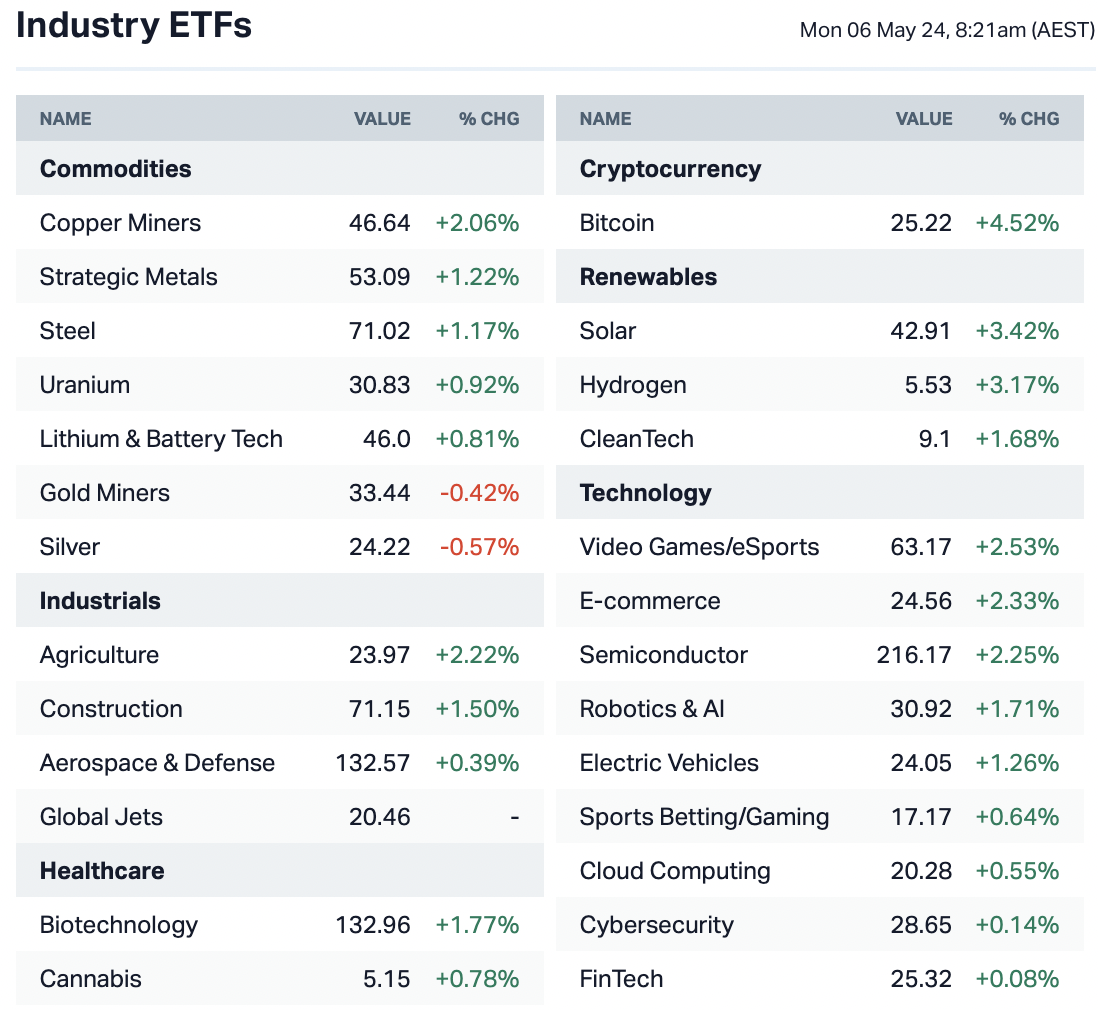This screenshot has height=1010, width=1098.
Task: Open the Cannabis ETF link
Action: pyautogui.click(x=91, y=979)
